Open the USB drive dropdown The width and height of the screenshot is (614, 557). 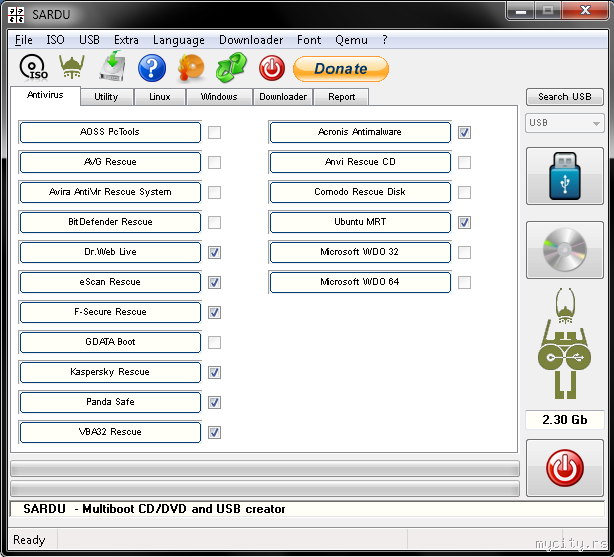click(565, 123)
